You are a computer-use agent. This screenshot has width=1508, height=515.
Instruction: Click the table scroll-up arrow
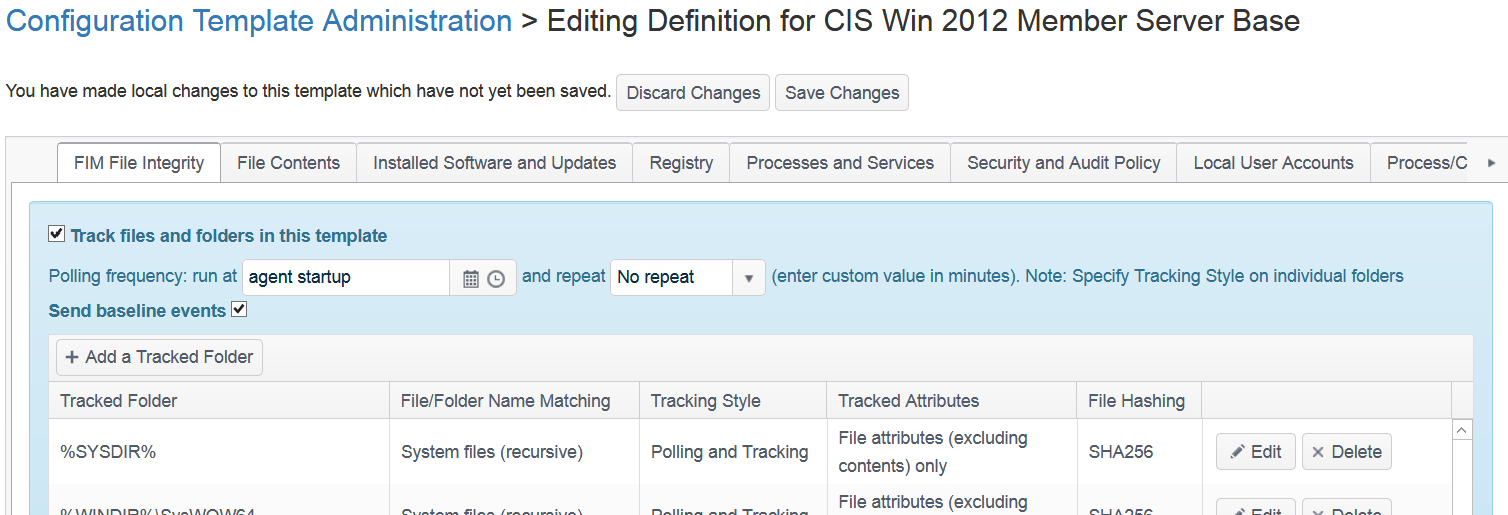(x=1461, y=430)
